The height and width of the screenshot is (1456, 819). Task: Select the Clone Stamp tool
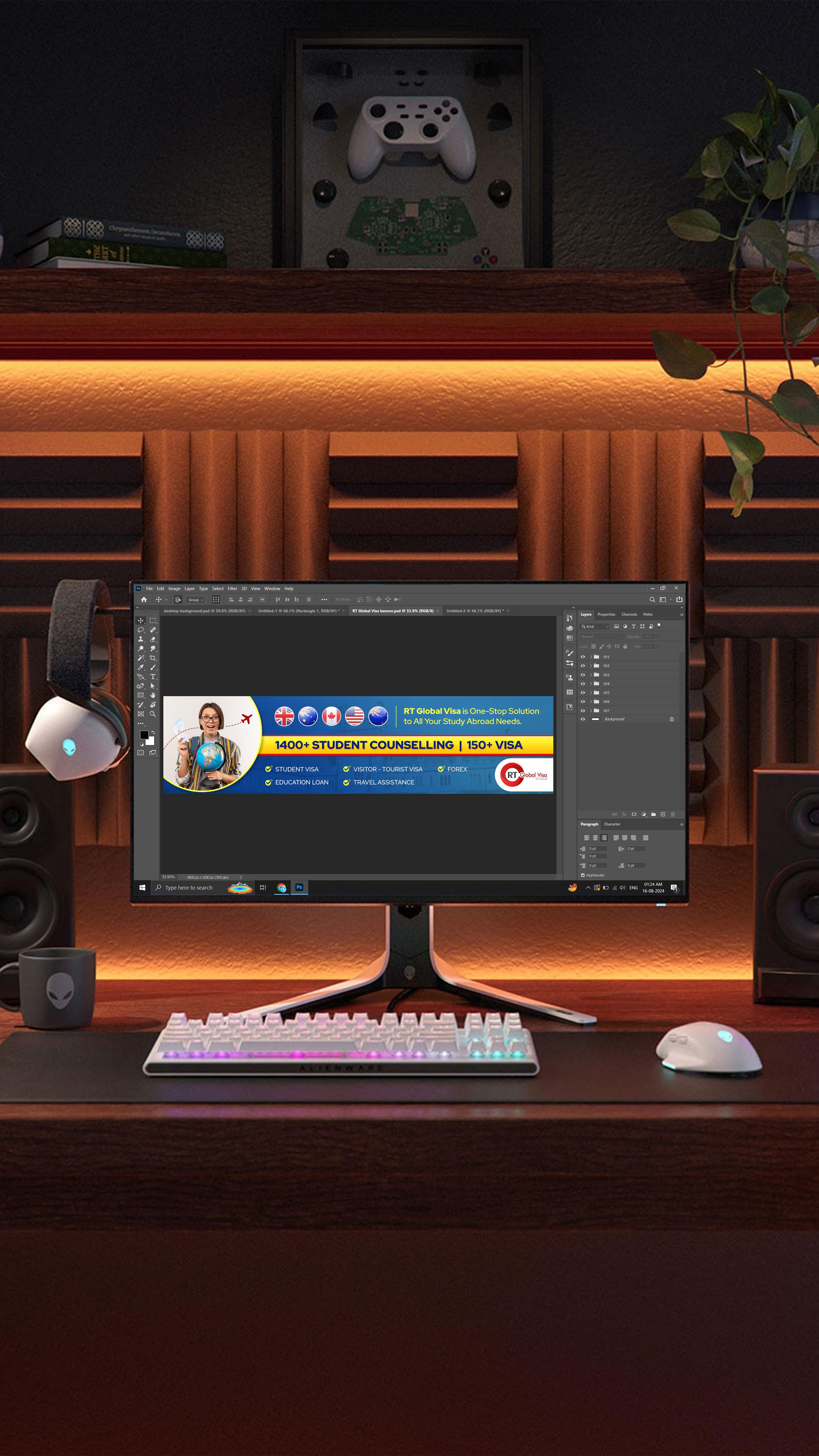(x=141, y=639)
